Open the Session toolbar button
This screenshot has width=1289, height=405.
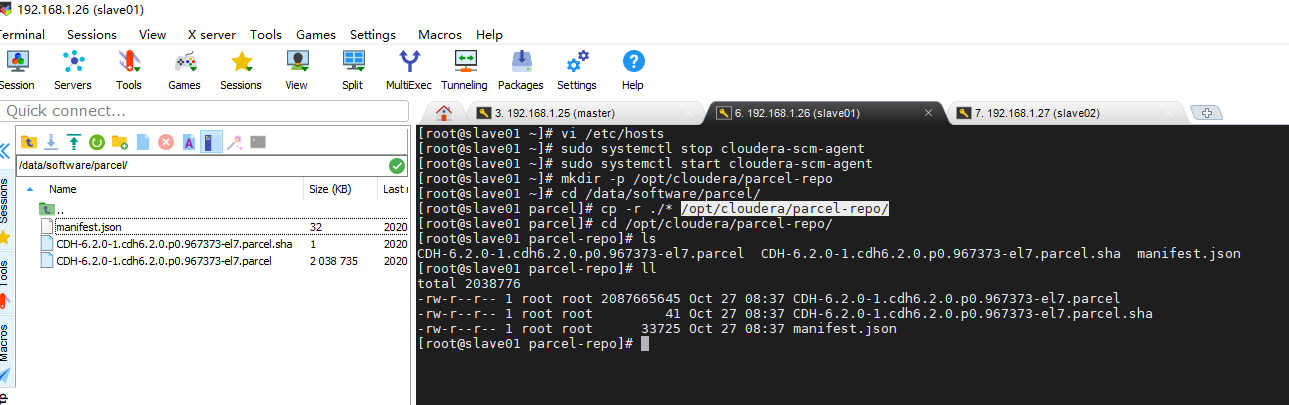coord(16,70)
